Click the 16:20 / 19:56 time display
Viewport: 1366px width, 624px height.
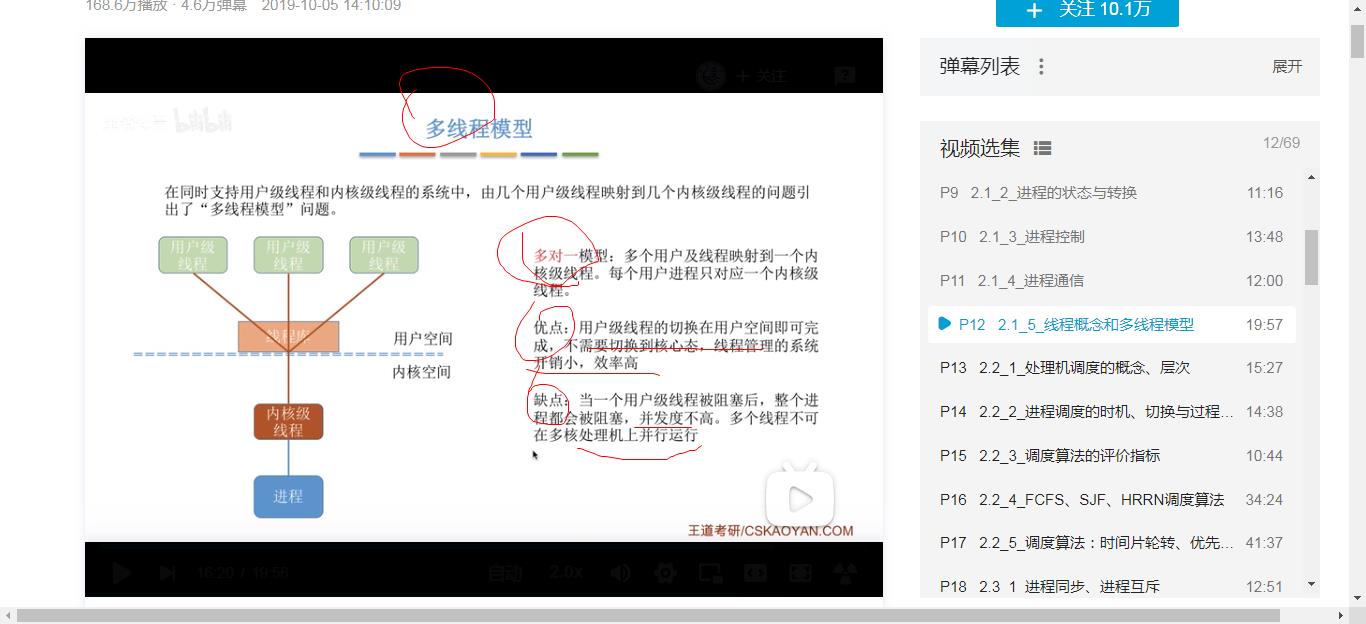[242, 573]
